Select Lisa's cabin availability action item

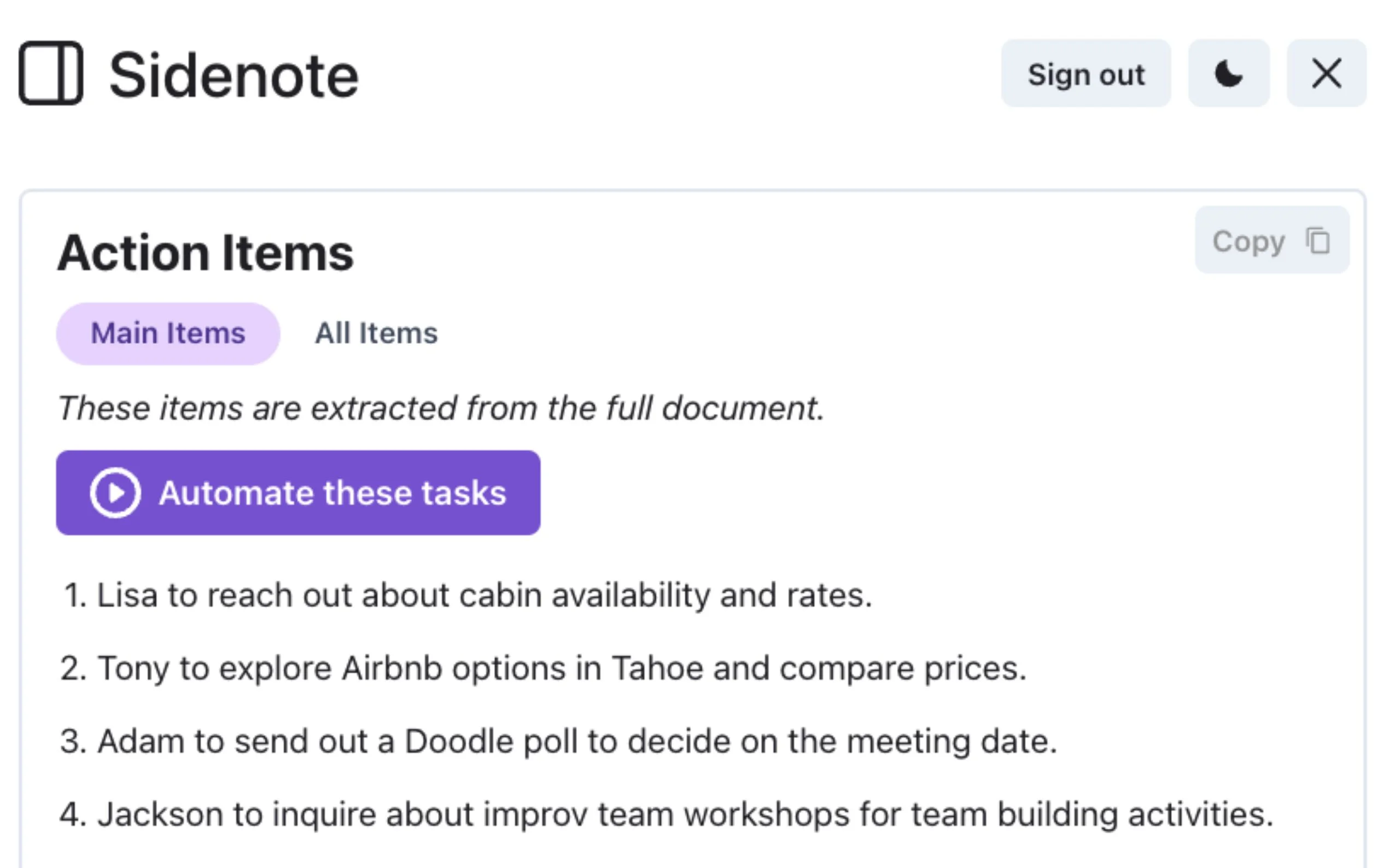483,595
